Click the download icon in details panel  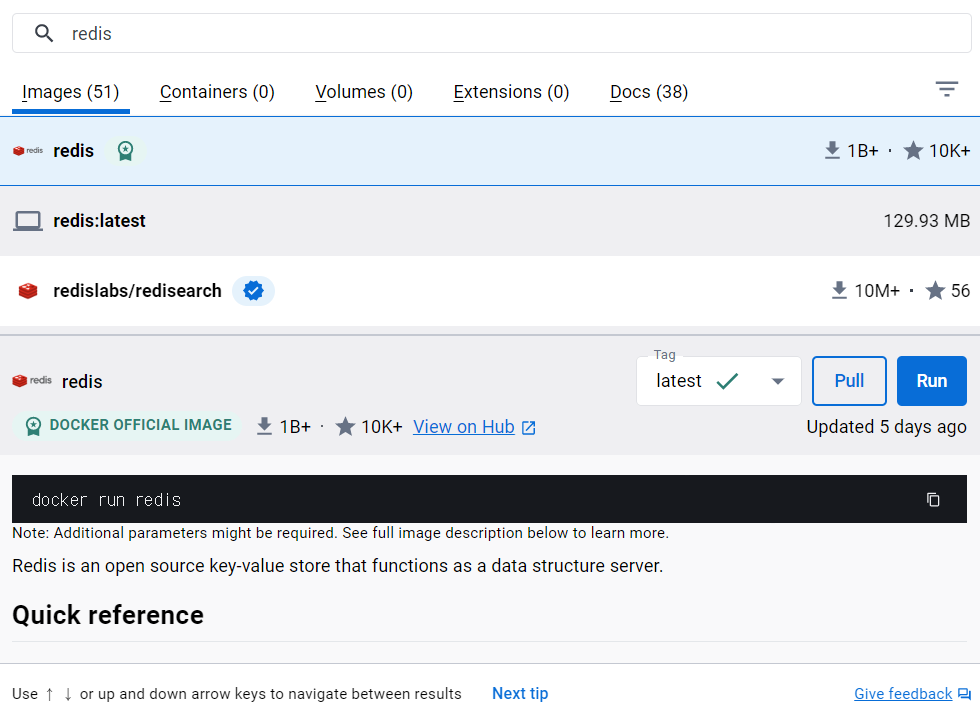264,426
